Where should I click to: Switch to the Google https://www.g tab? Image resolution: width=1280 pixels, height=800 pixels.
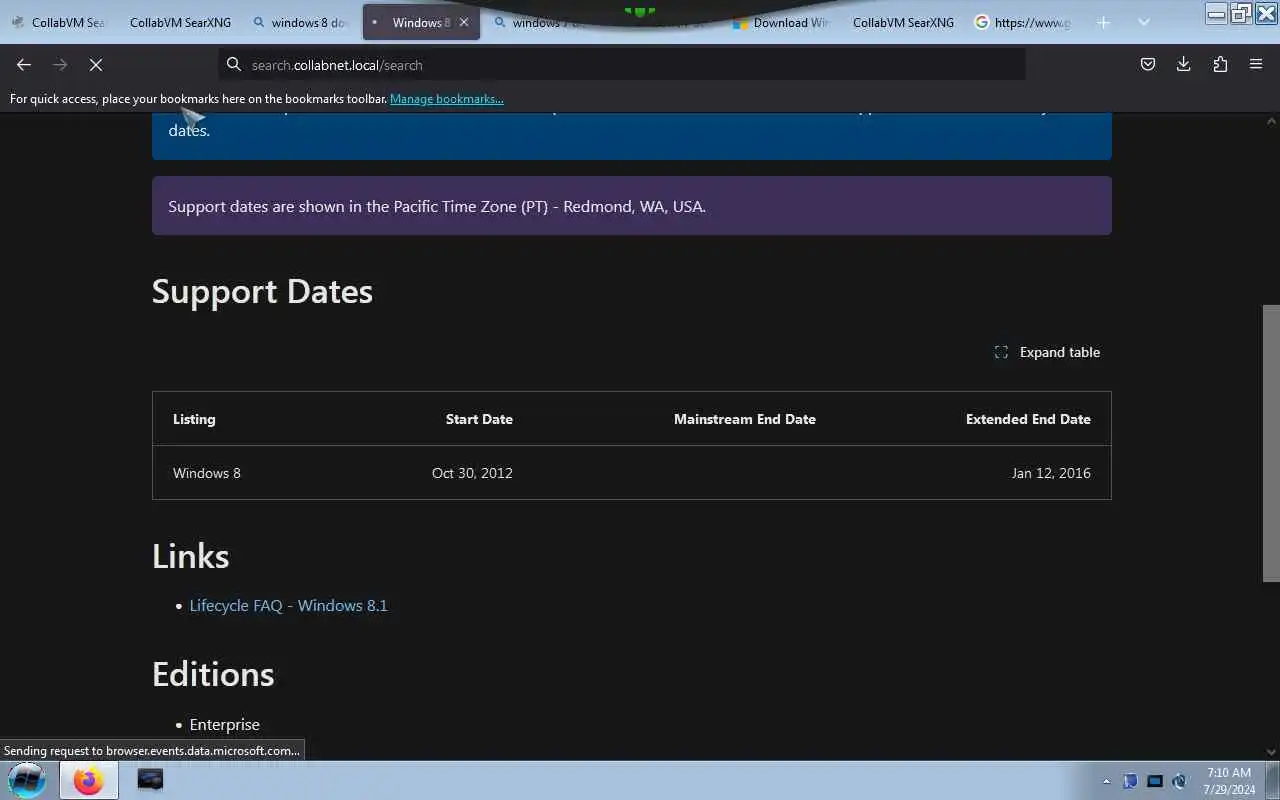[x=1023, y=22]
